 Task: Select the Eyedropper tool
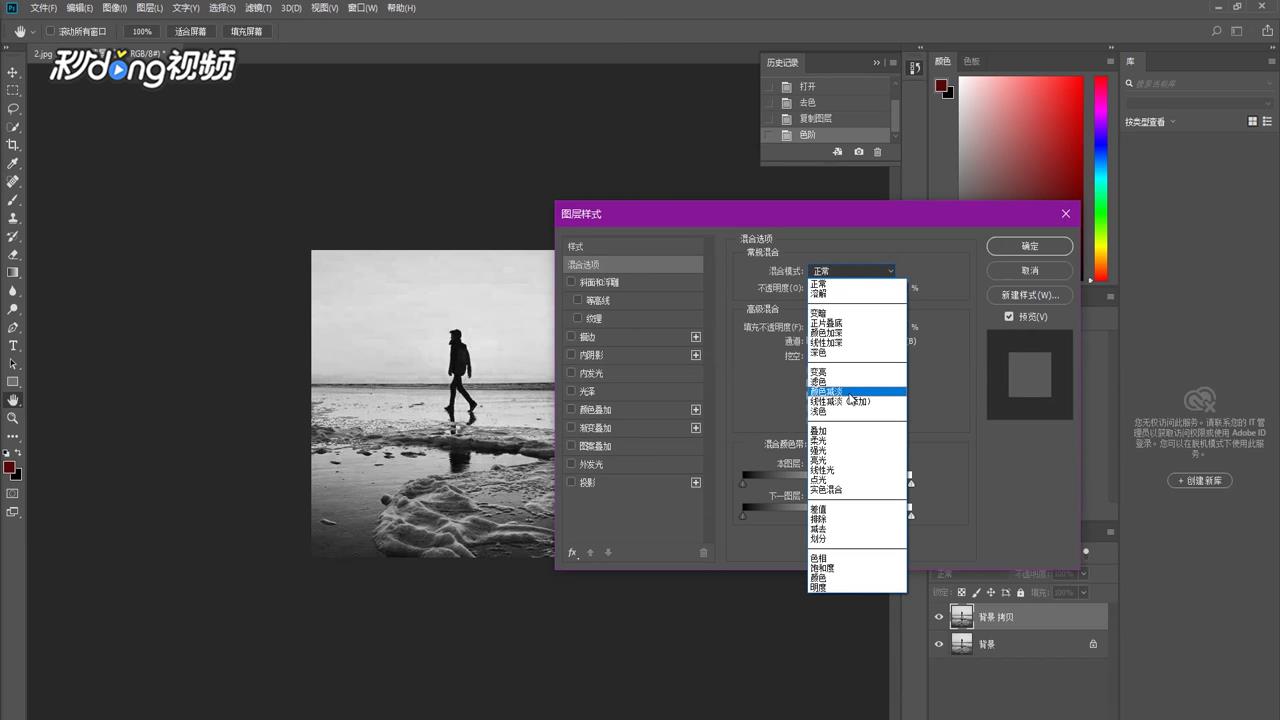pyautogui.click(x=13, y=164)
